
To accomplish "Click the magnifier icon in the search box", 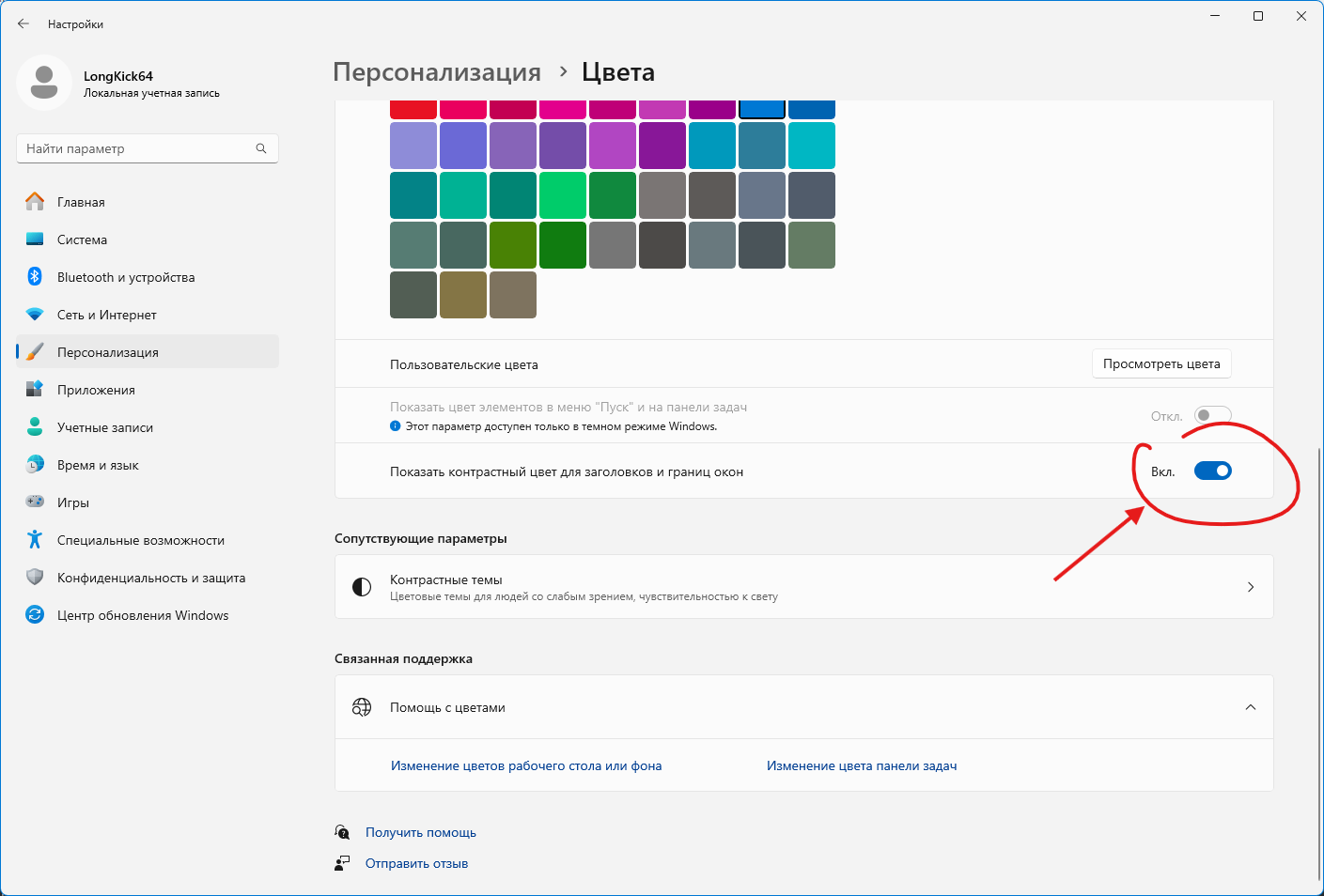I will (x=261, y=148).
